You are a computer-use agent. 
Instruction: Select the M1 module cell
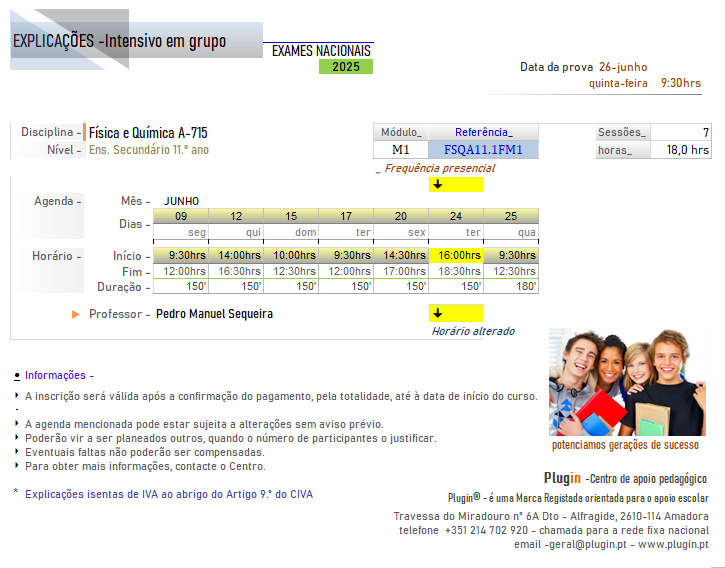coord(401,150)
